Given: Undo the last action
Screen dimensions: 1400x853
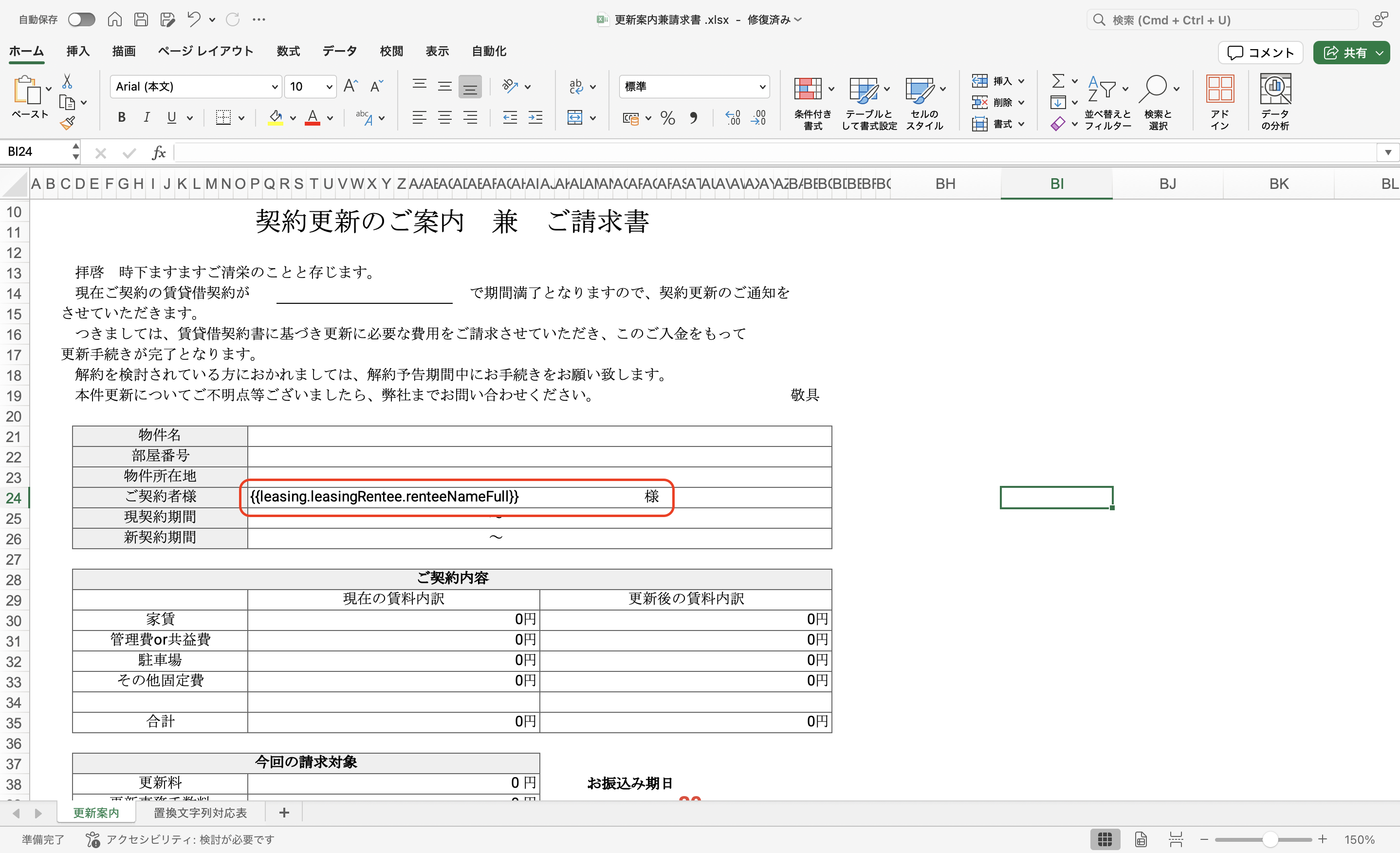Looking at the screenshot, I should (x=194, y=20).
